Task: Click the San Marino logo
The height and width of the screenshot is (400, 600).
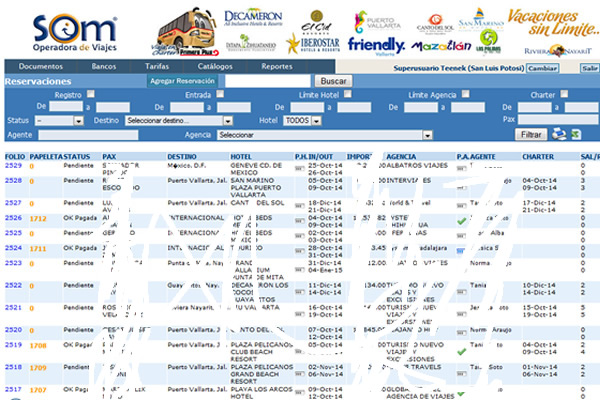Action: coord(481,19)
